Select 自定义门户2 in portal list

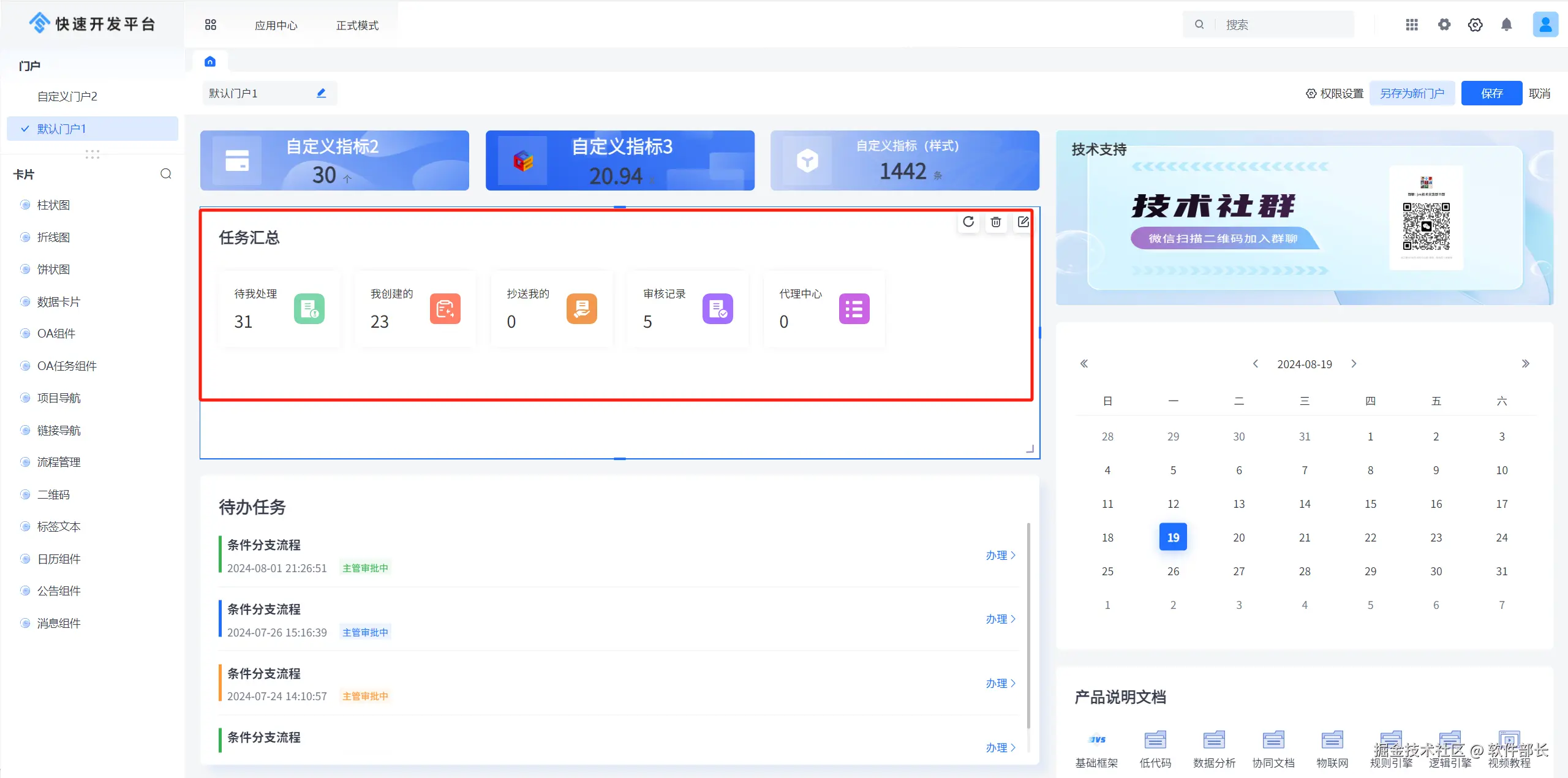click(x=67, y=96)
